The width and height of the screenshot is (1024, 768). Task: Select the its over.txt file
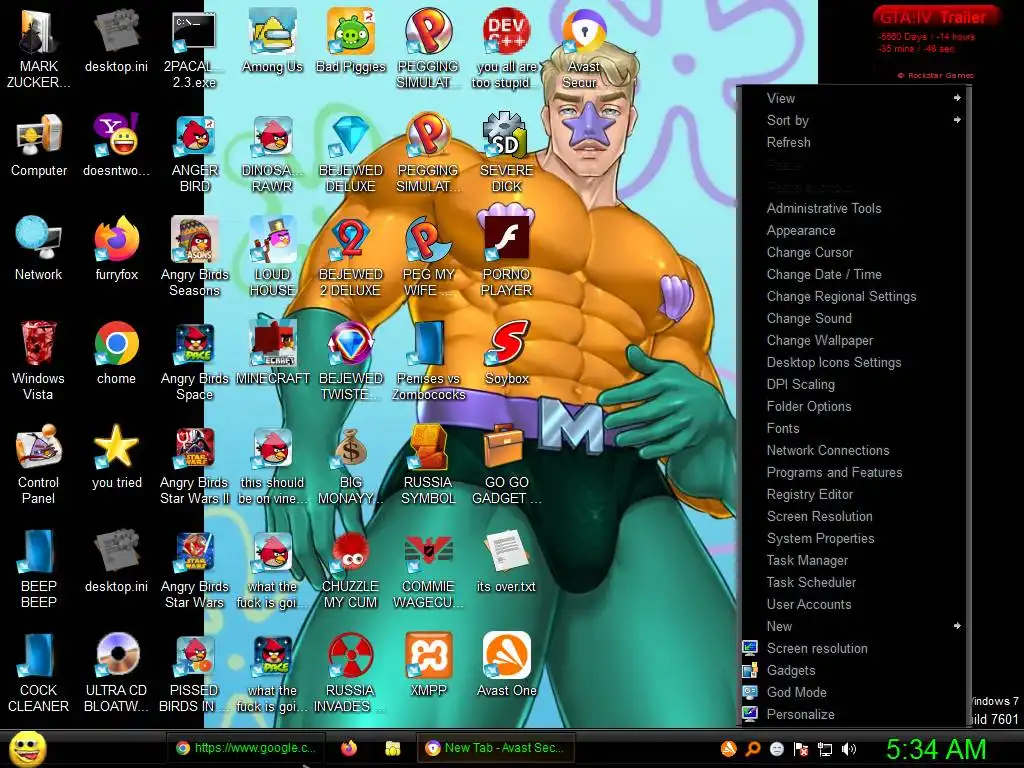point(507,560)
